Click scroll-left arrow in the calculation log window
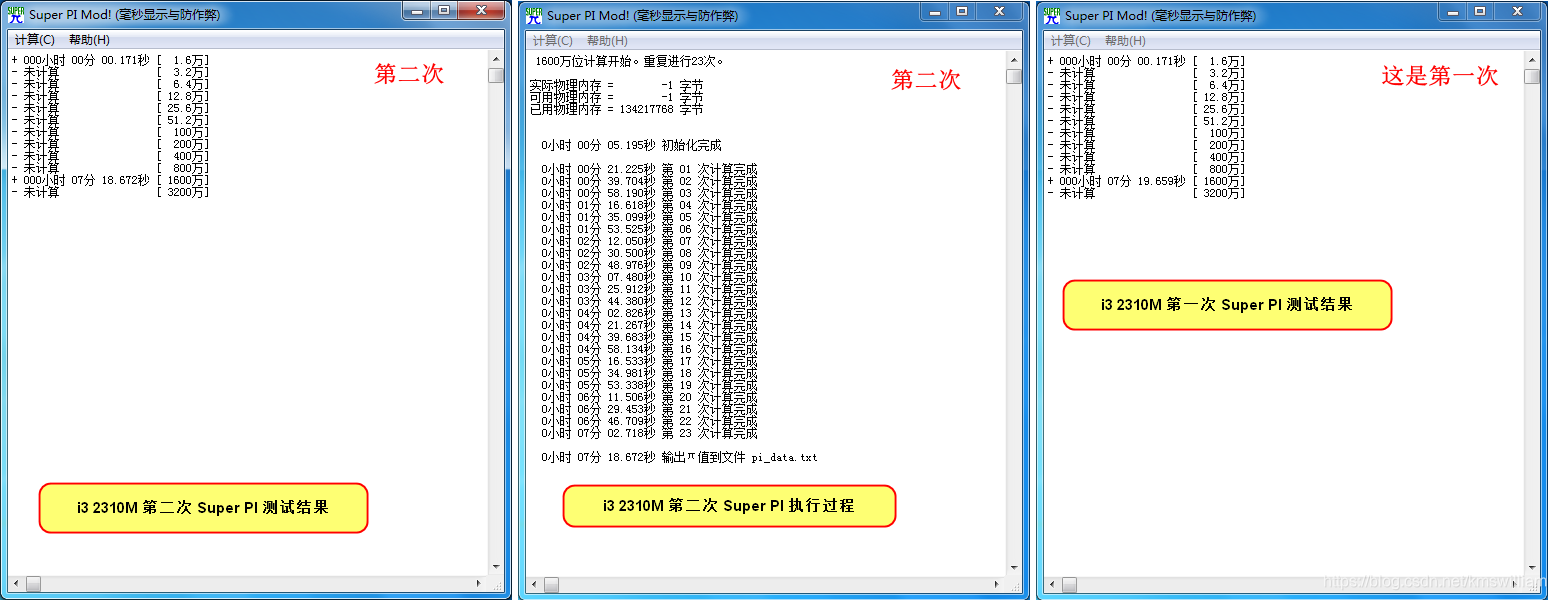 click(x=535, y=583)
